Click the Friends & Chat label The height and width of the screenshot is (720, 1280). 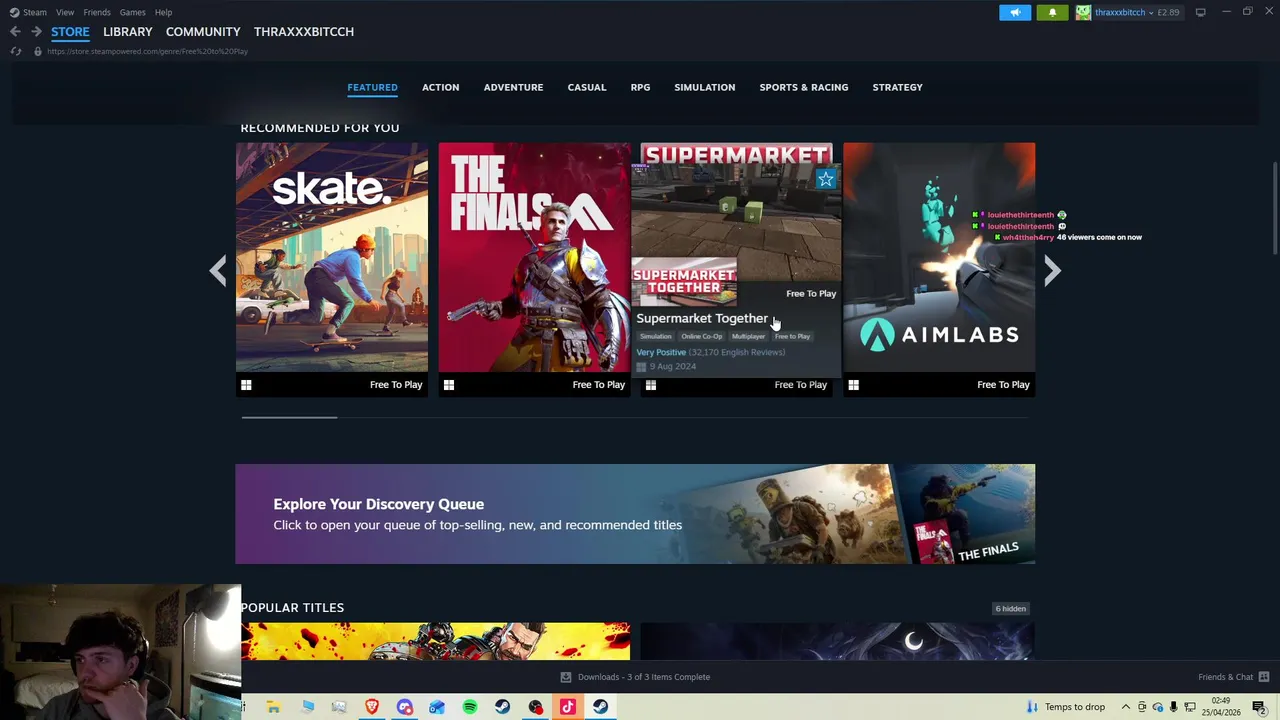pyautogui.click(x=1225, y=677)
